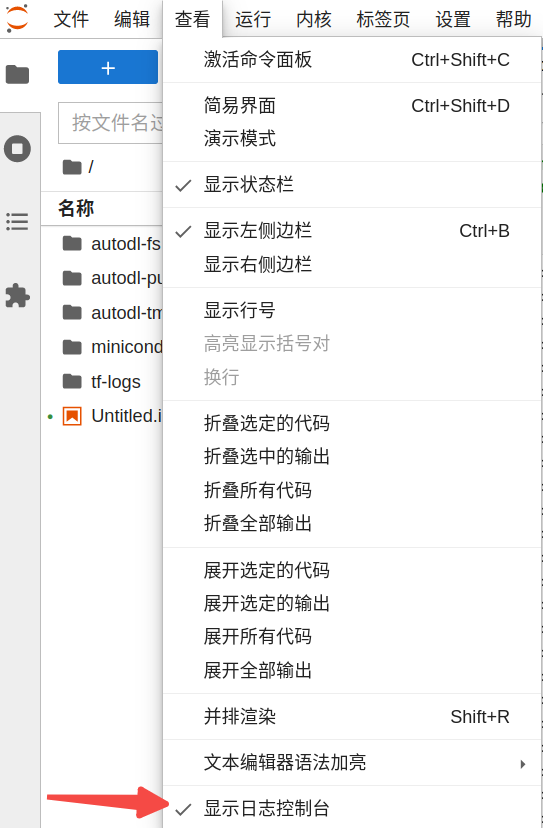Select 激活命令面板 menu entry
This screenshot has width=543, height=828.
(x=352, y=60)
